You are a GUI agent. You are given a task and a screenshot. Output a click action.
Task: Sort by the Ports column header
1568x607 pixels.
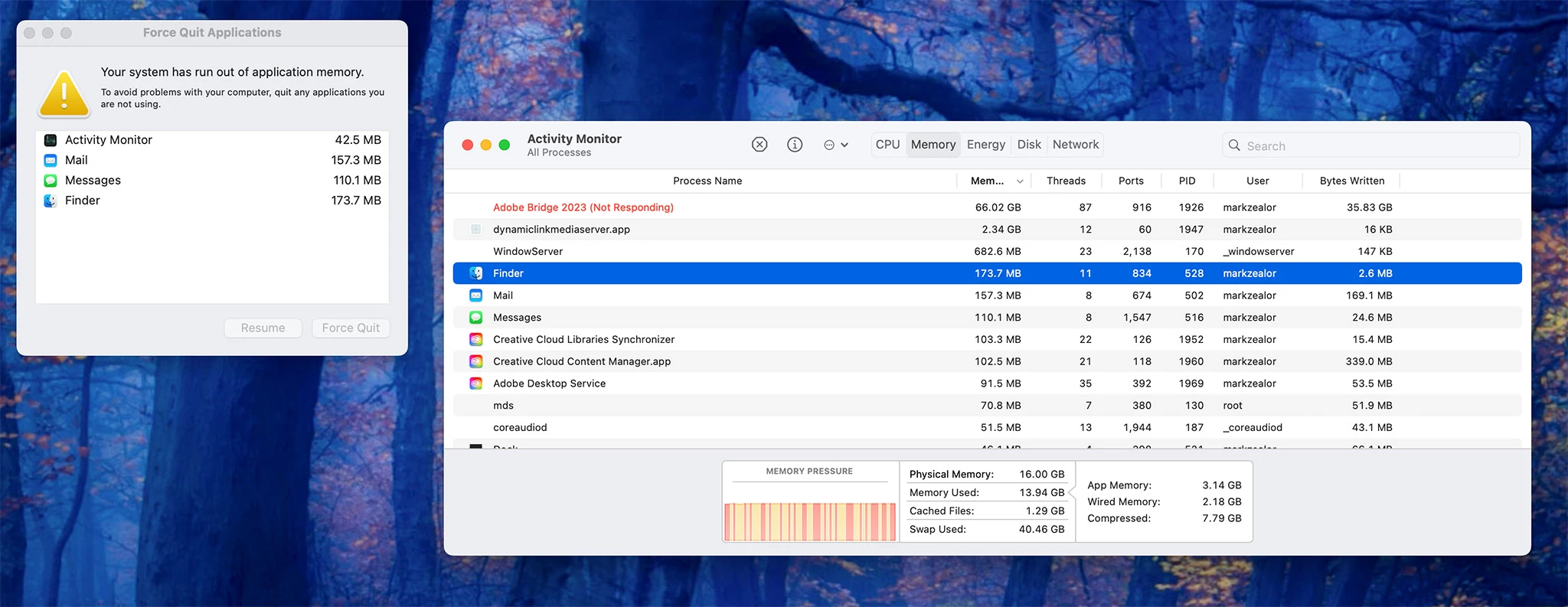pos(1131,181)
